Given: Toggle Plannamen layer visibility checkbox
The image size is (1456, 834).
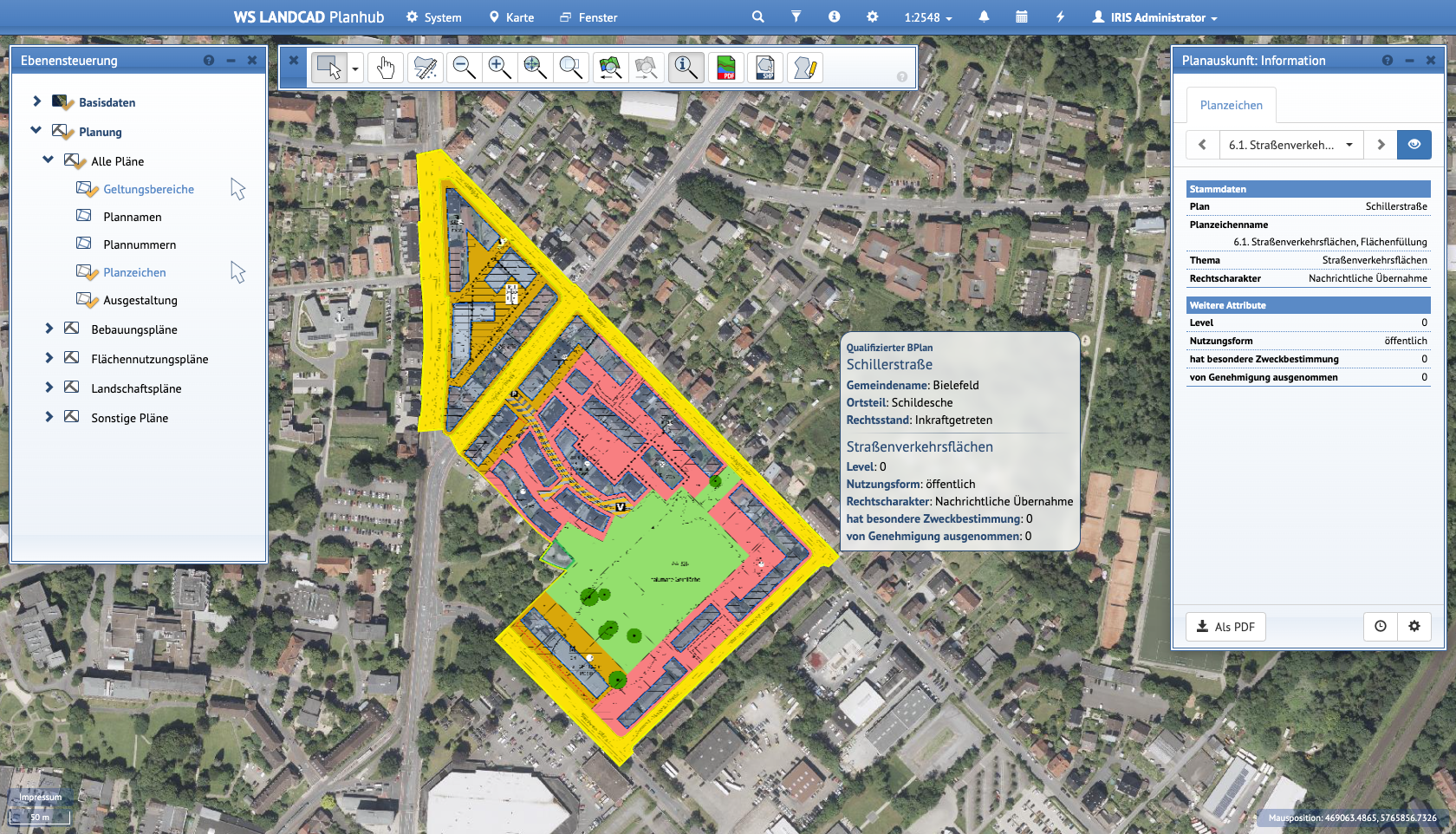Looking at the screenshot, I should coord(84,216).
